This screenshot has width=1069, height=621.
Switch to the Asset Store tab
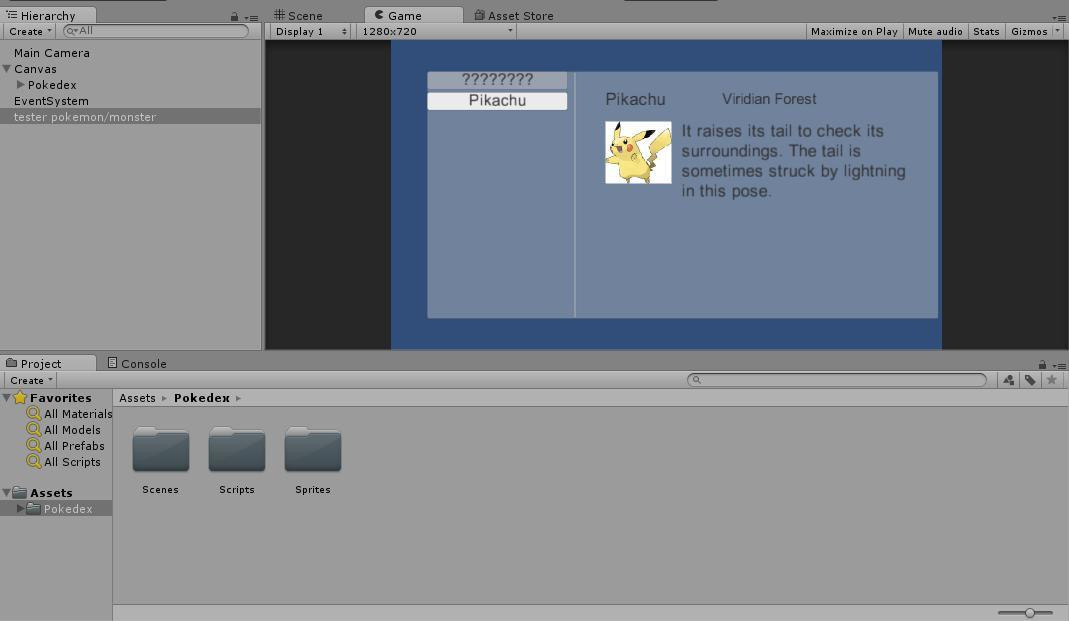[x=514, y=15]
